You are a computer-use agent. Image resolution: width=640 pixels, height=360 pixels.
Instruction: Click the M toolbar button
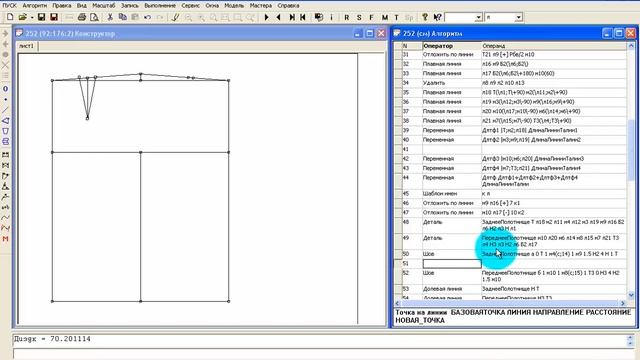click(384, 17)
